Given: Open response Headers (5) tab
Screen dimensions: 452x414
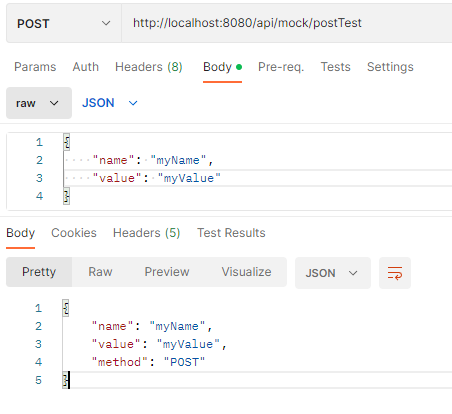Looking at the screenshot, I should pyautogui.click(x=146, y=233).
